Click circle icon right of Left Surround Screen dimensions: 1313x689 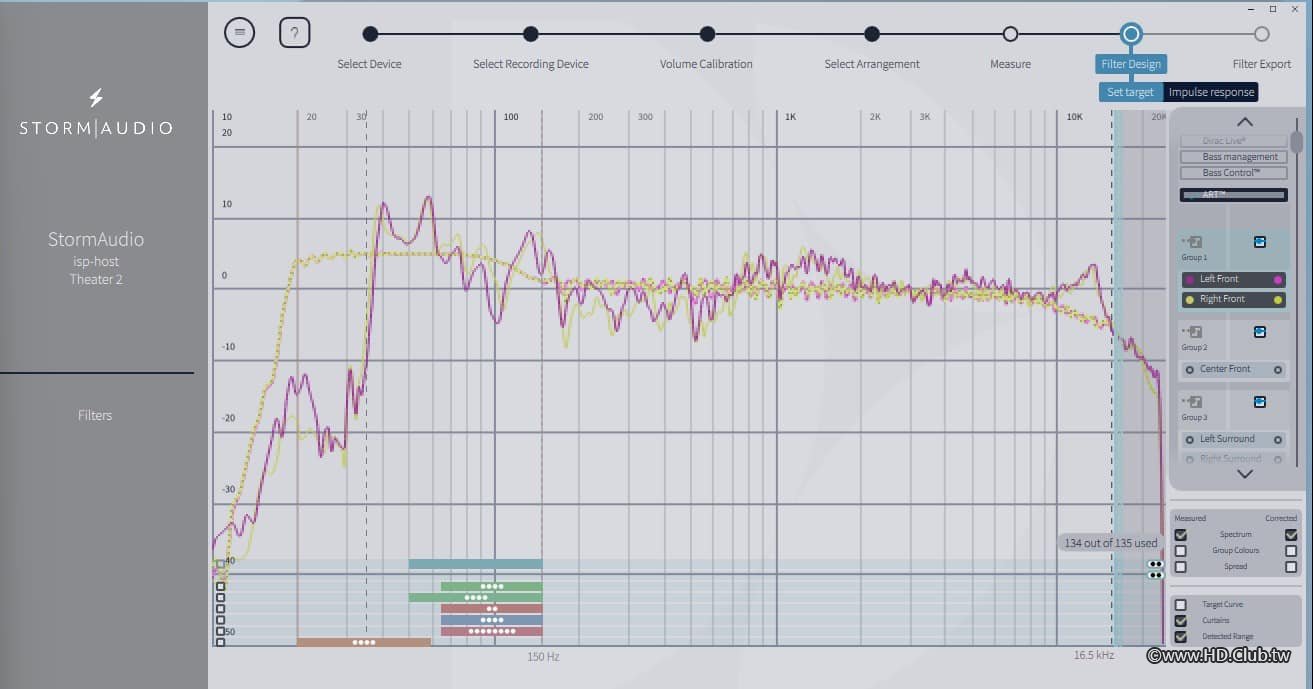1278,440
